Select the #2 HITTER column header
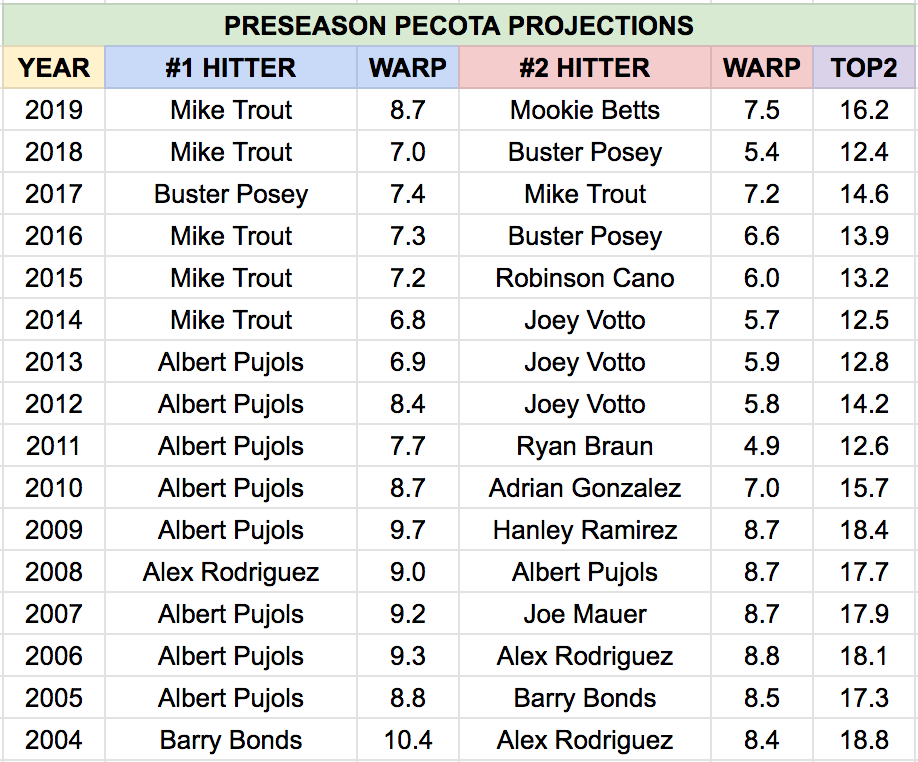Image resolution: width=918 pixels, height=762 pixels. (585, 68)
